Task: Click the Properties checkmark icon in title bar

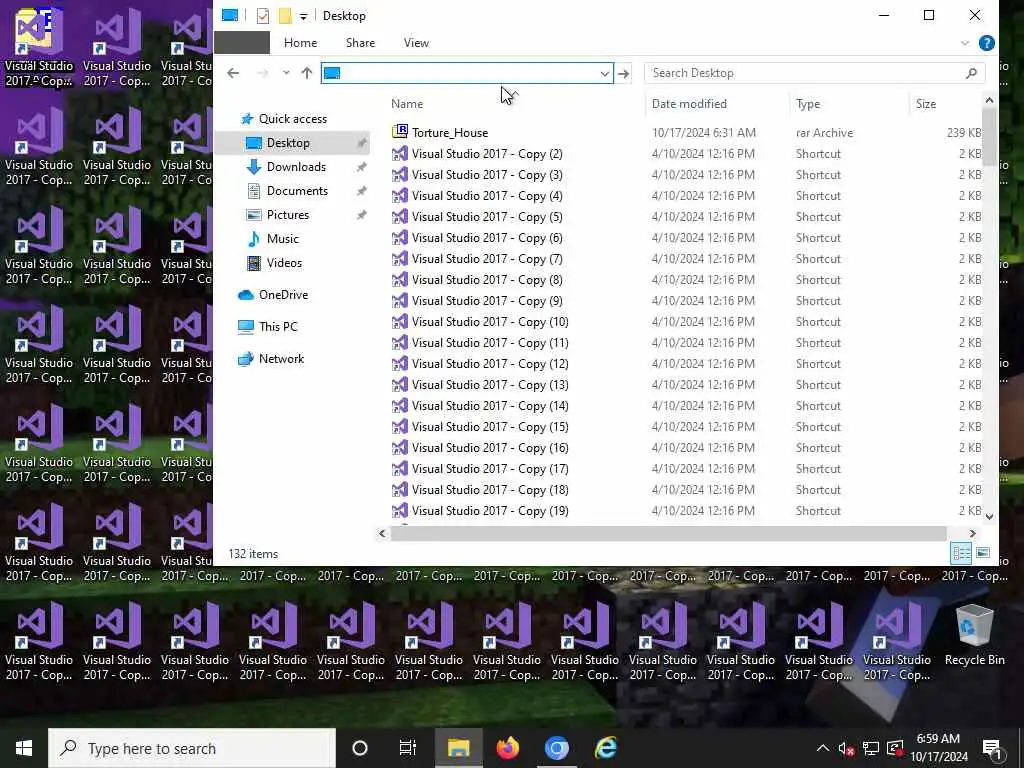Action: pyautogui.click(x=263, y=16)
